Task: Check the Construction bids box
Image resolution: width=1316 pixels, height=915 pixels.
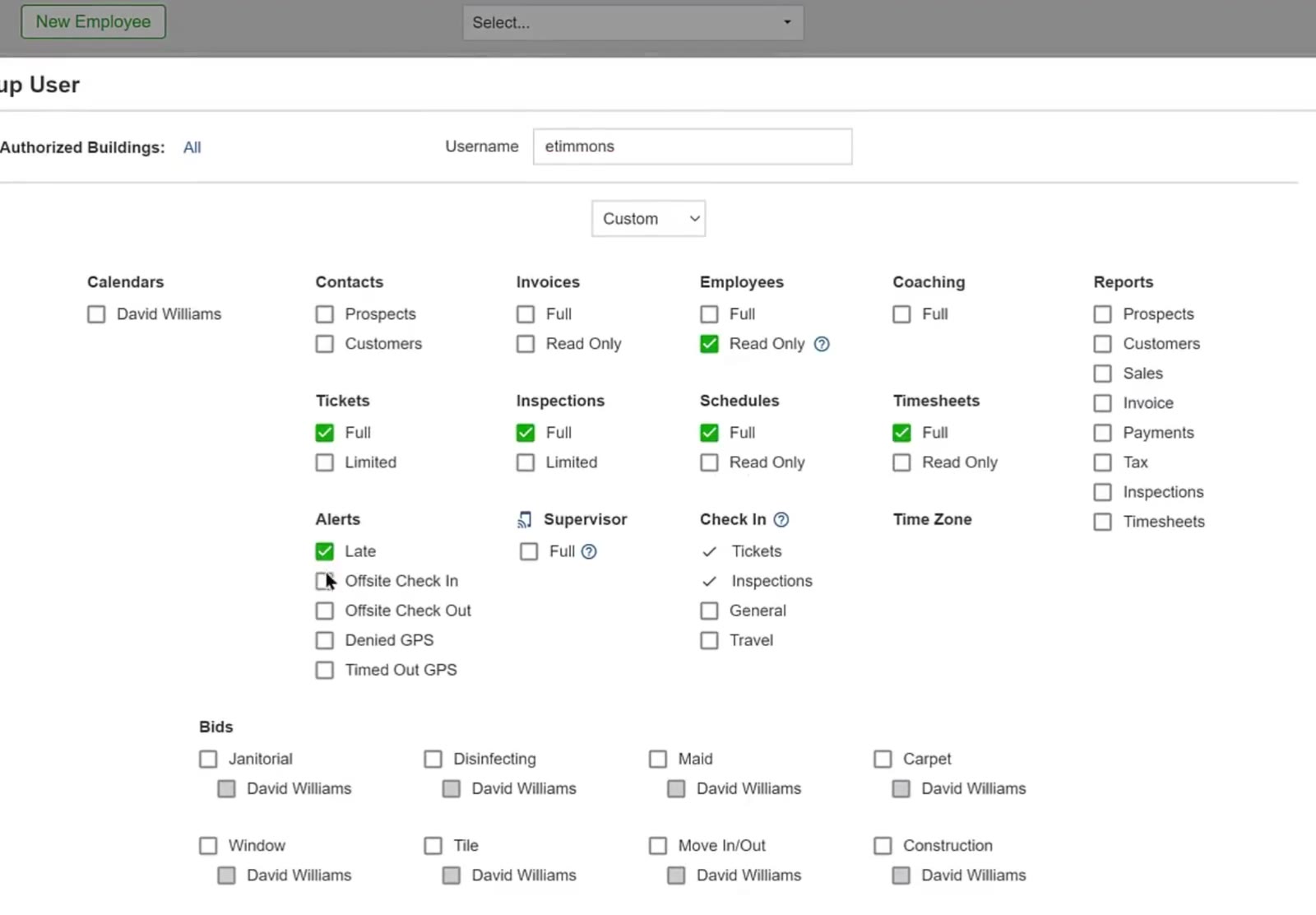Action: (x=883, y=846)
